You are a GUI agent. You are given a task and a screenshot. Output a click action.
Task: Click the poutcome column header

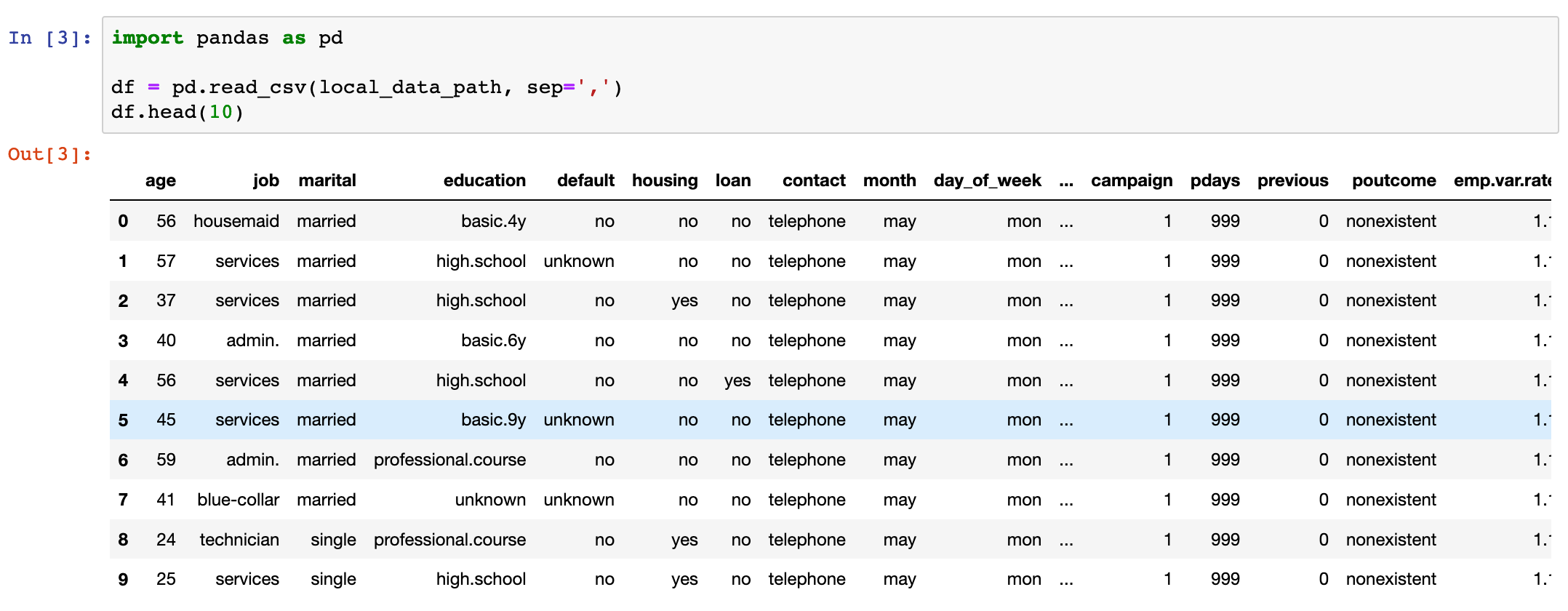click(x=1393, y=180)
